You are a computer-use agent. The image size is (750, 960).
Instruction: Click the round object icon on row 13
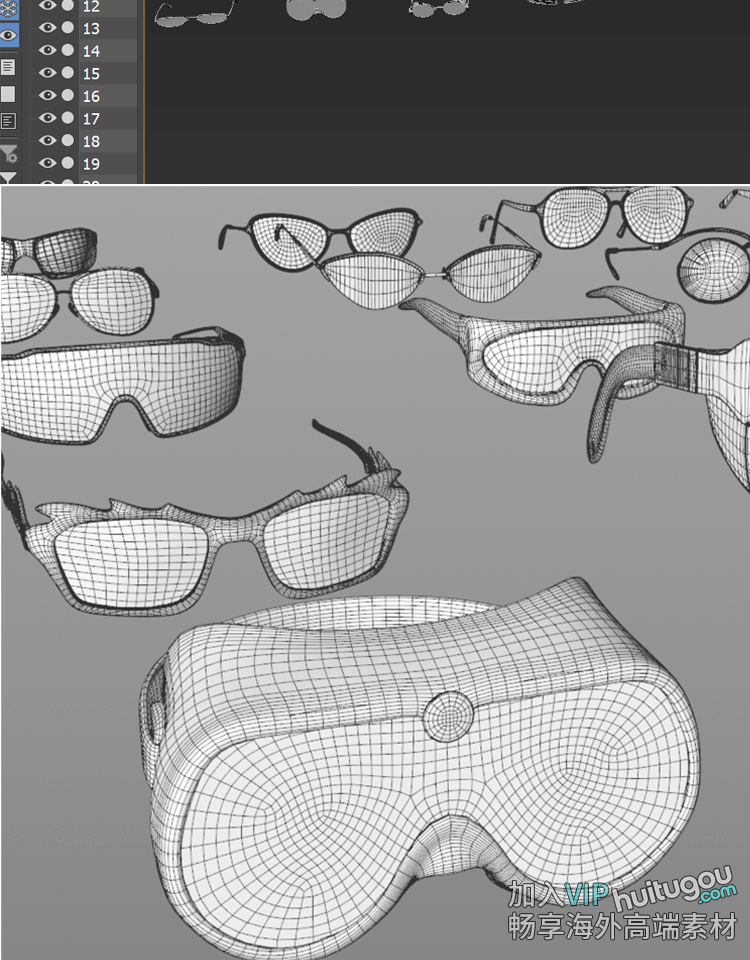(68, 28)
